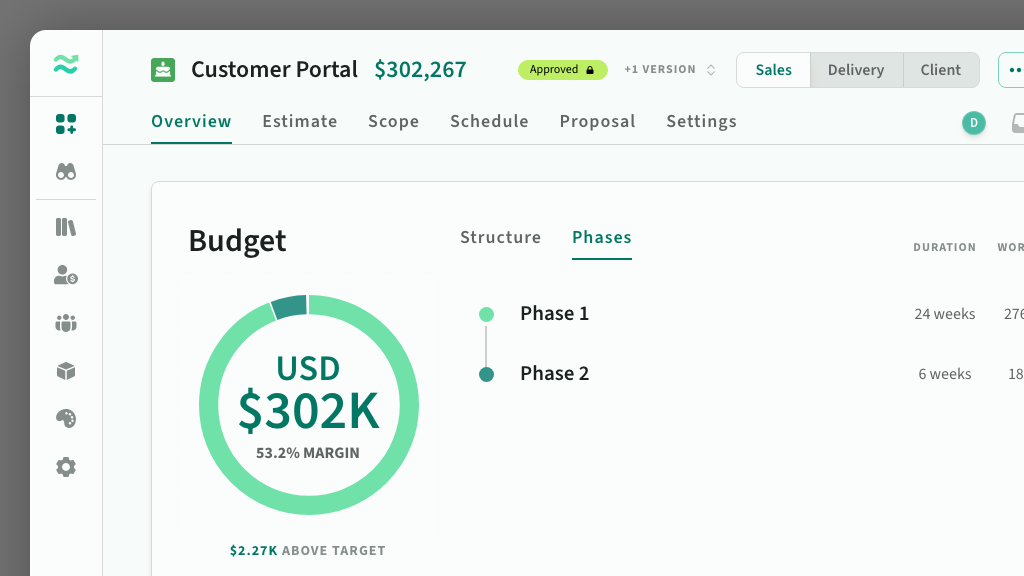Switch view mode to Sales
Viewport: 1024px width, 576px height.
773,70
